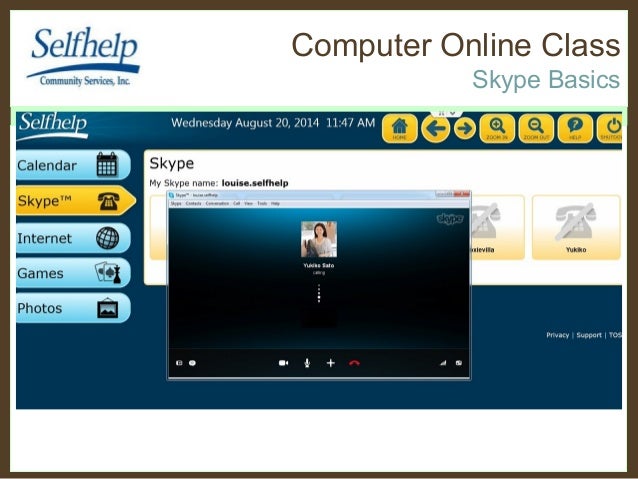Check call quality signal bars icon

(443, 363)
